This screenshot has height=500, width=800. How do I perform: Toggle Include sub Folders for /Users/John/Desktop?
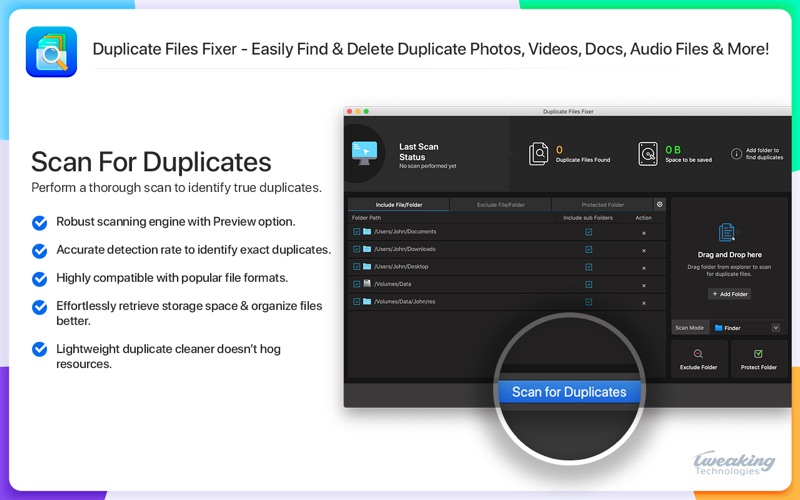tap(588, 267)
